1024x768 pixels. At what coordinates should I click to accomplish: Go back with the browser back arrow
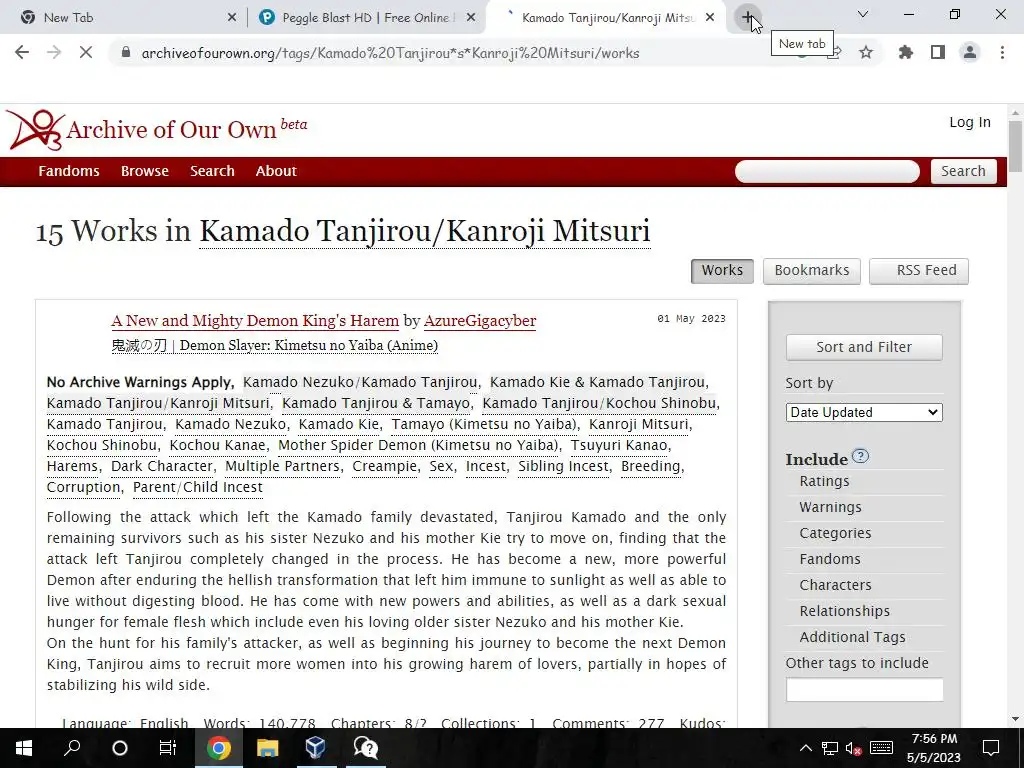click(22, 52)
